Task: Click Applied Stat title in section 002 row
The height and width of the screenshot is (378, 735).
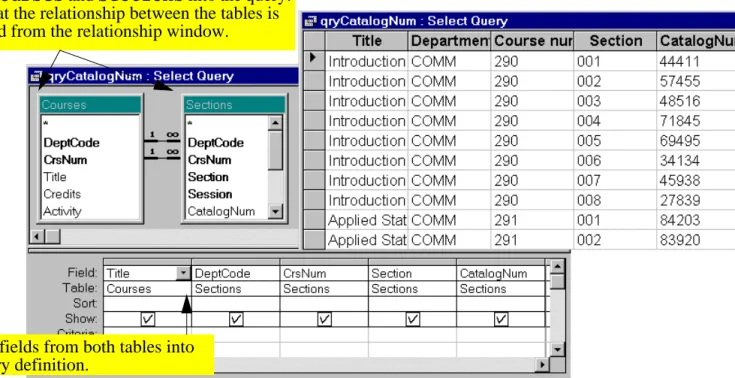Action: [367, 240]
